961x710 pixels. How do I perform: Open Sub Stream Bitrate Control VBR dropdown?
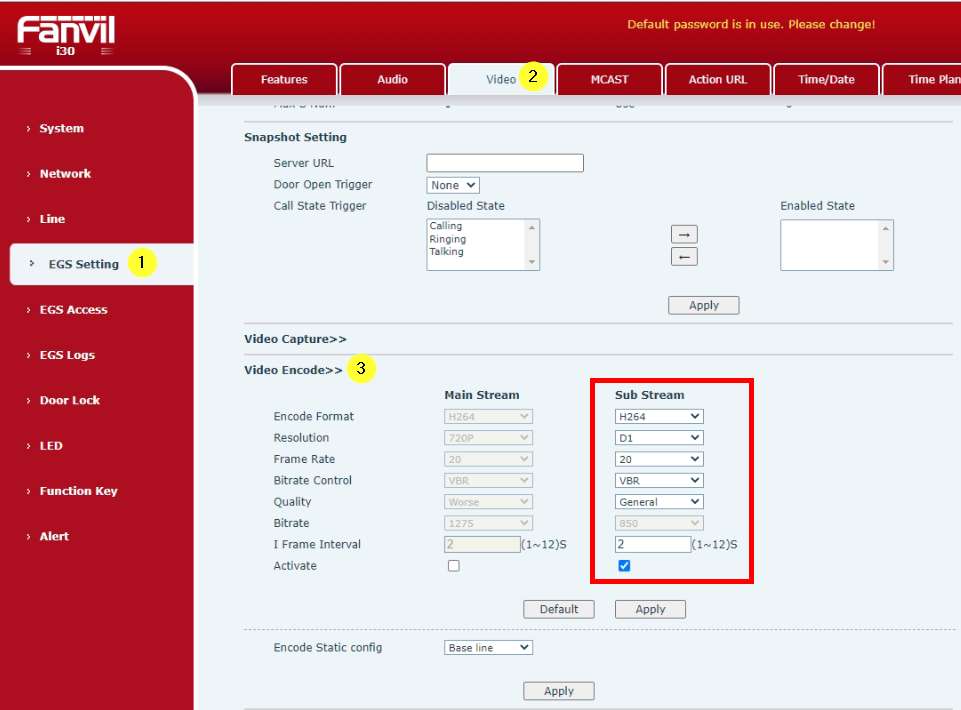[x=659, y=481]
